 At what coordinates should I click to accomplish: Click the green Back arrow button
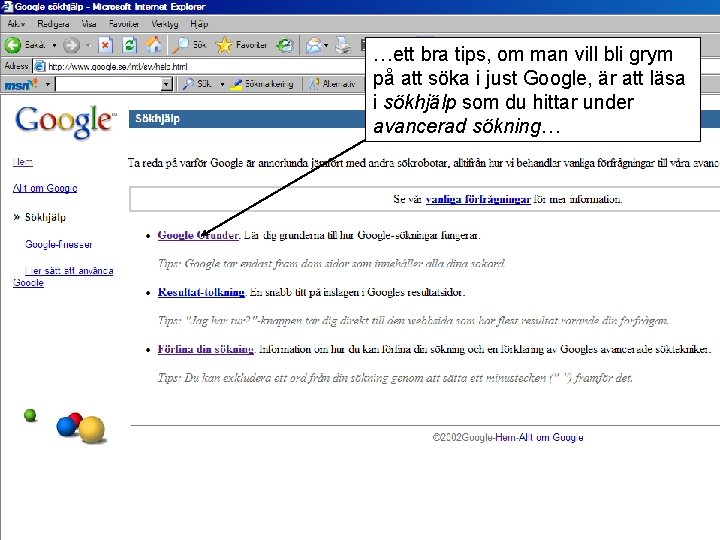pos(13,45)
